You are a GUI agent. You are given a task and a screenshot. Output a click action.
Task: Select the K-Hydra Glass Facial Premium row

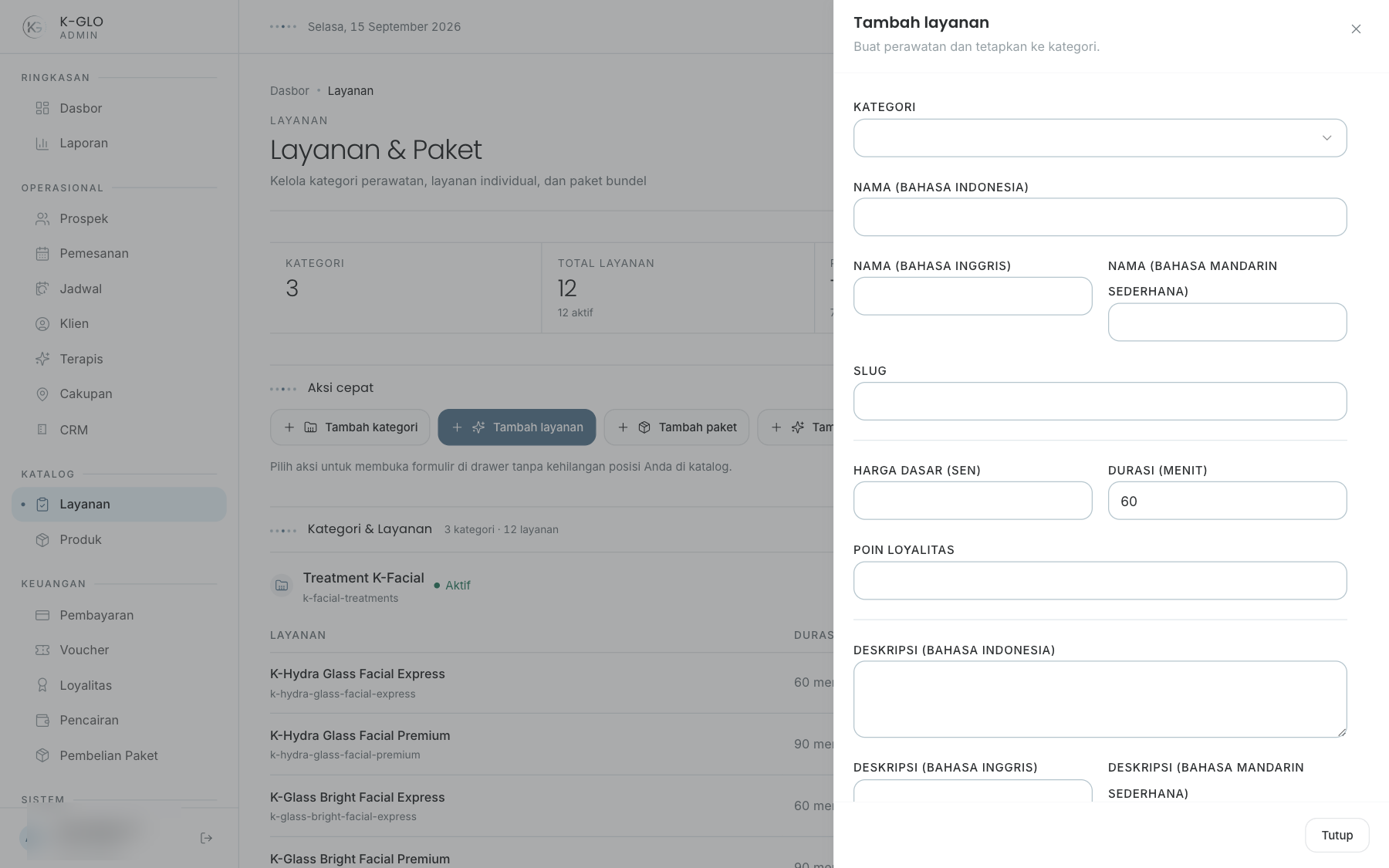click(552, 745)
